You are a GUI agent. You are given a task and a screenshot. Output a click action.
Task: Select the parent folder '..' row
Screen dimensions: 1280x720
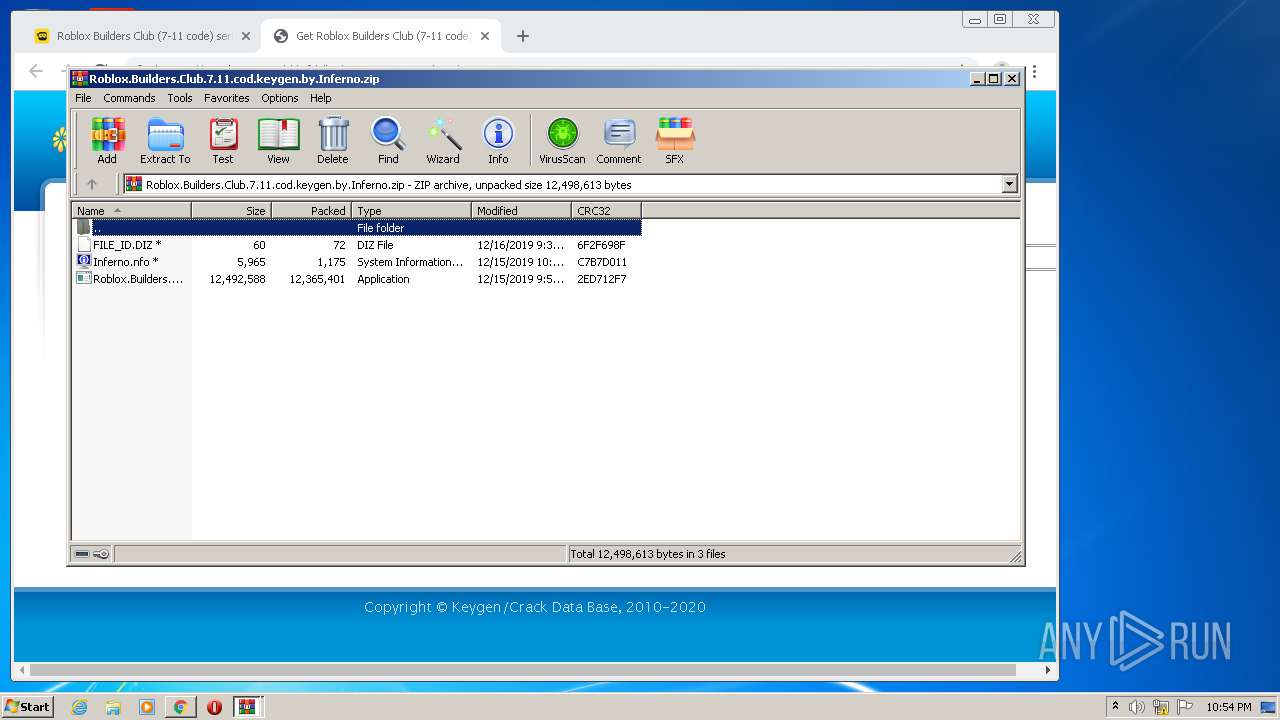[357, 227]
